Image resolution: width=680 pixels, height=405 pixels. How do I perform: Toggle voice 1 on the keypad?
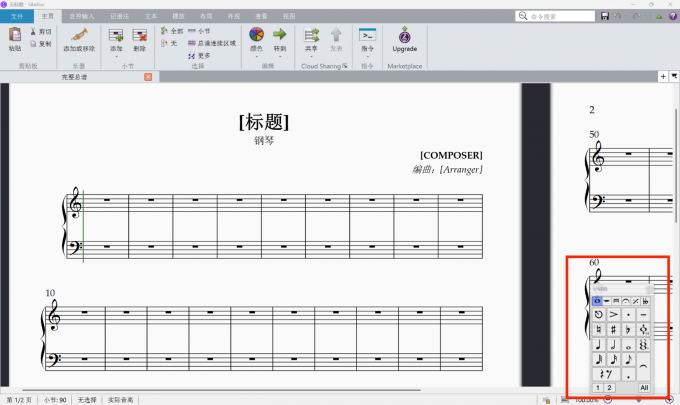tap(598, 388)
